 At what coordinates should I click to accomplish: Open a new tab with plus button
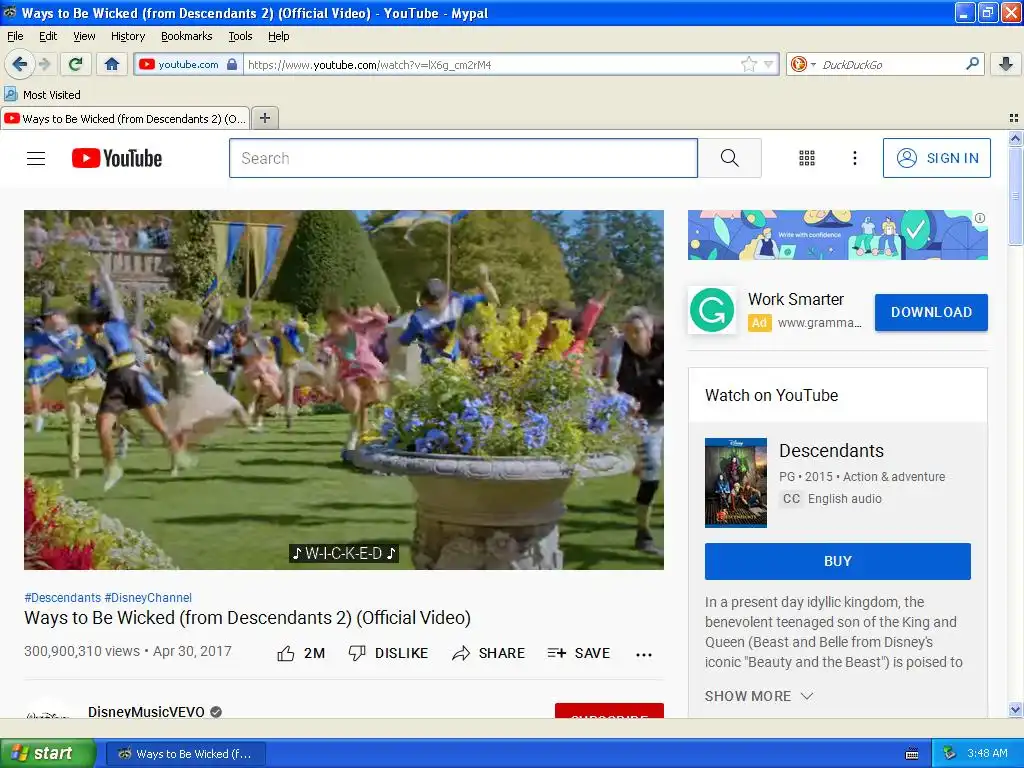(264, 118)
